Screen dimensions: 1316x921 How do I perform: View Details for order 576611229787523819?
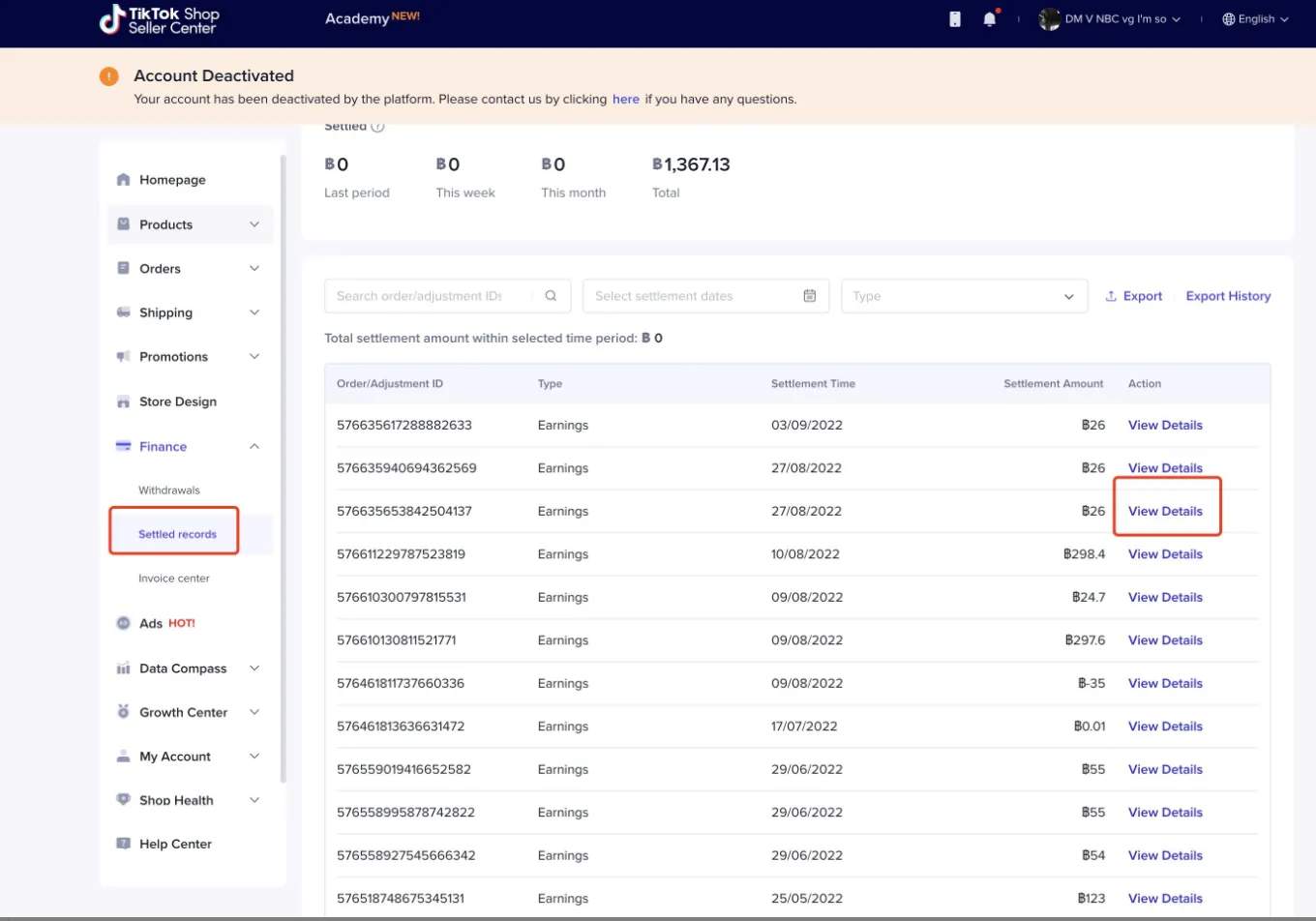pyautogui.click(x=1165, y=554)
